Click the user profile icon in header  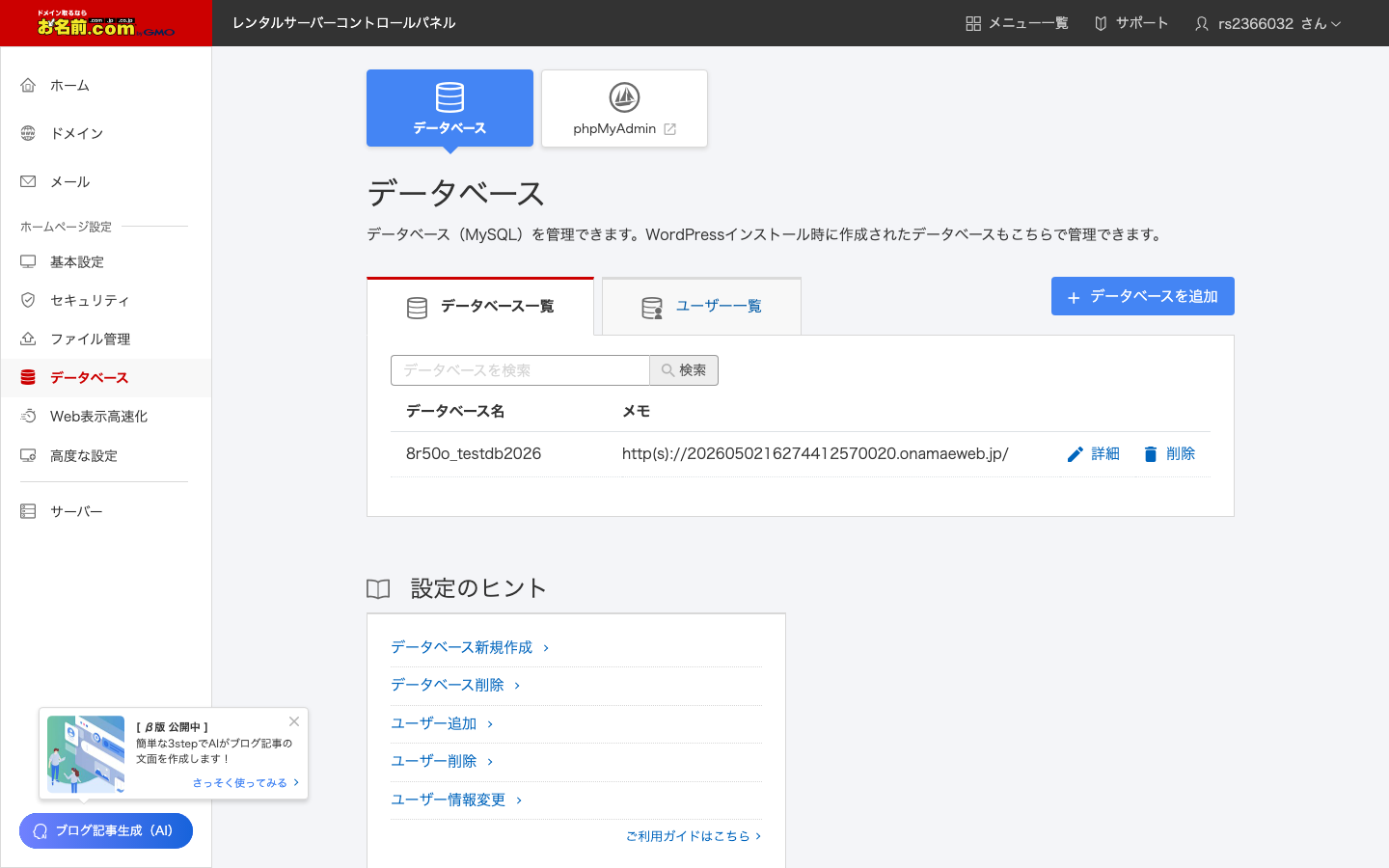(1202, 23)
